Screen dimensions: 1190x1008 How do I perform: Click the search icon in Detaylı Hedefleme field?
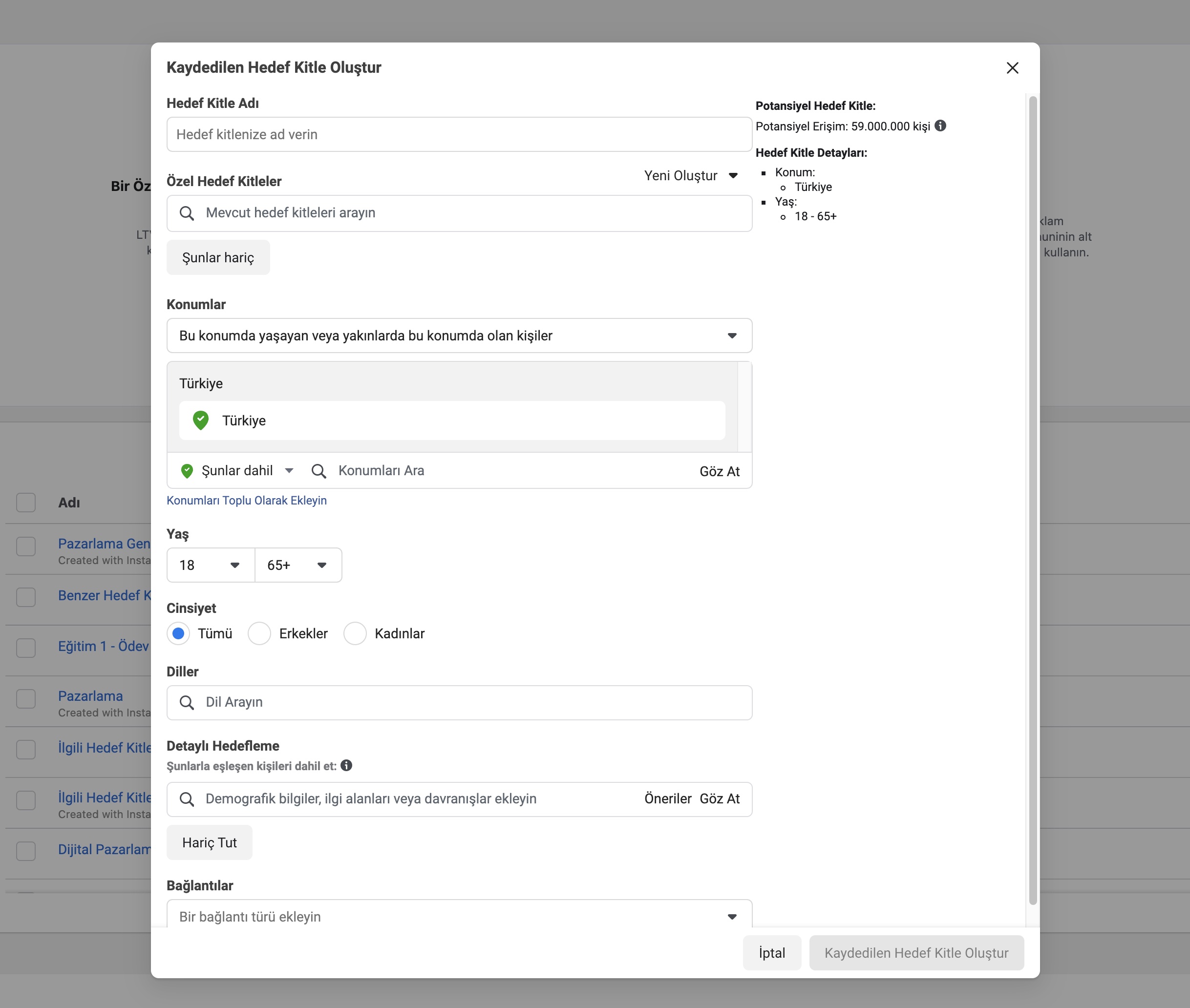pyautogui.click(x=187, y=799)
